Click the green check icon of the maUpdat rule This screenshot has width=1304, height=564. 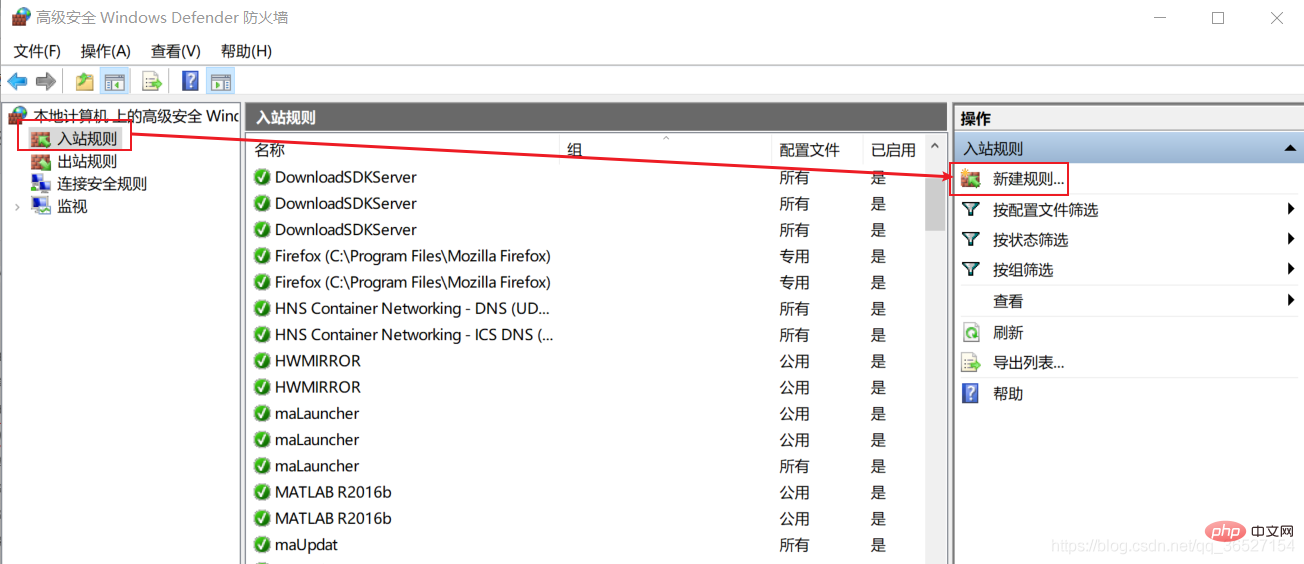pyautogui.click(x=262, y=544)
